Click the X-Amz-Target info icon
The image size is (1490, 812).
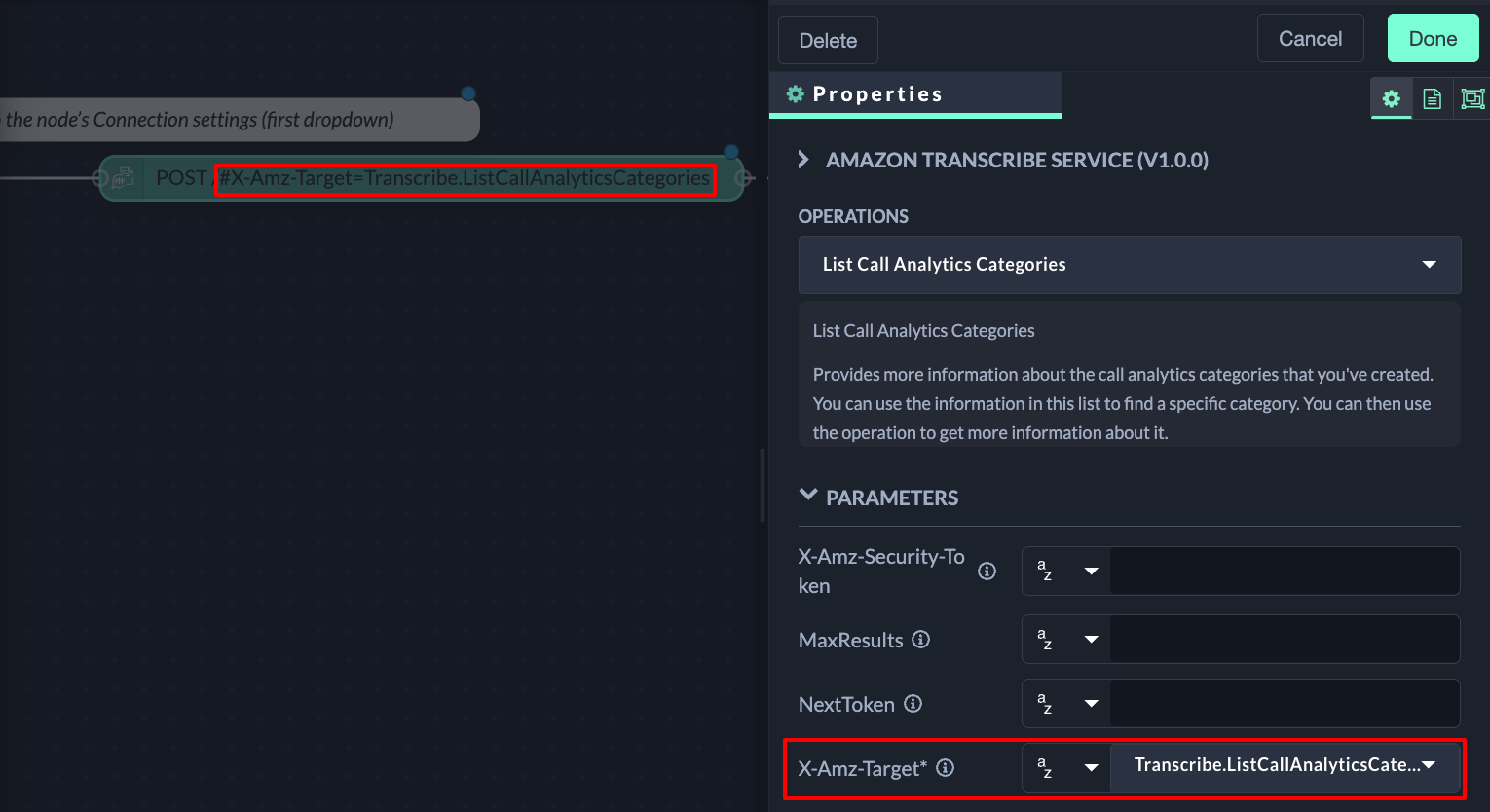tap(945, 768)
